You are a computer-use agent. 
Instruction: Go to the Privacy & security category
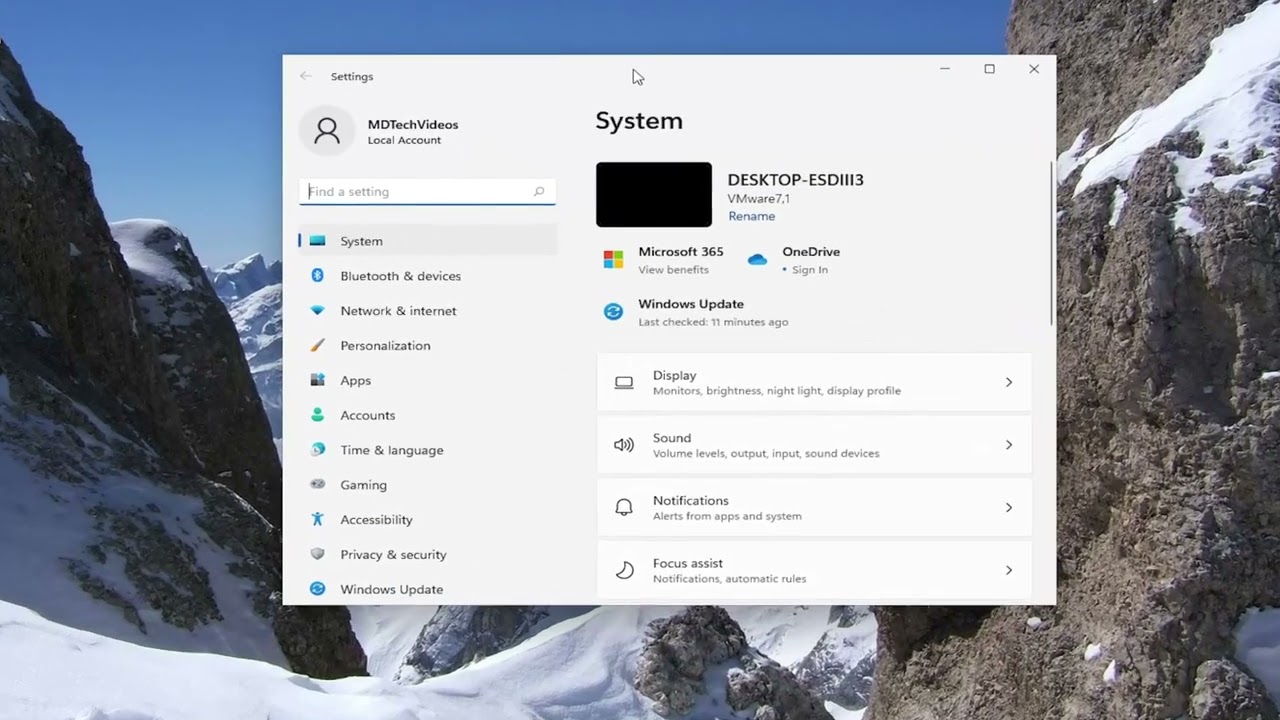[x=427, y=554]
